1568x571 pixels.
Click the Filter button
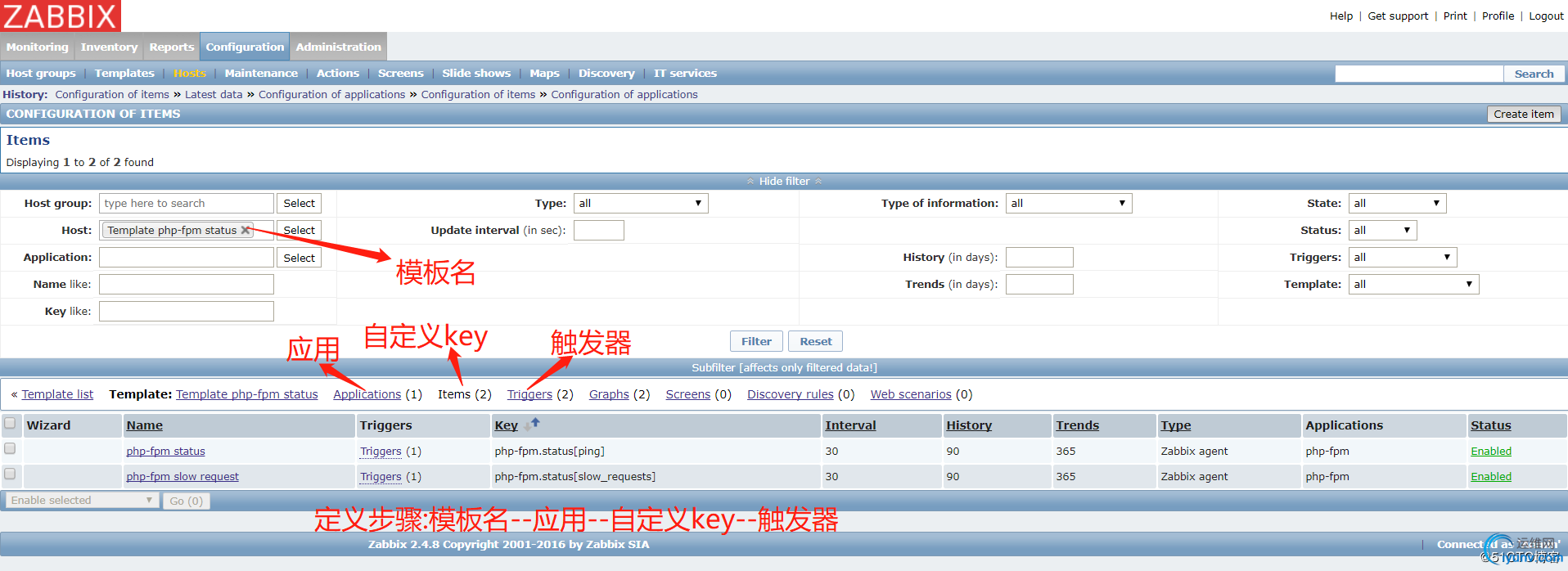[756, 341]
